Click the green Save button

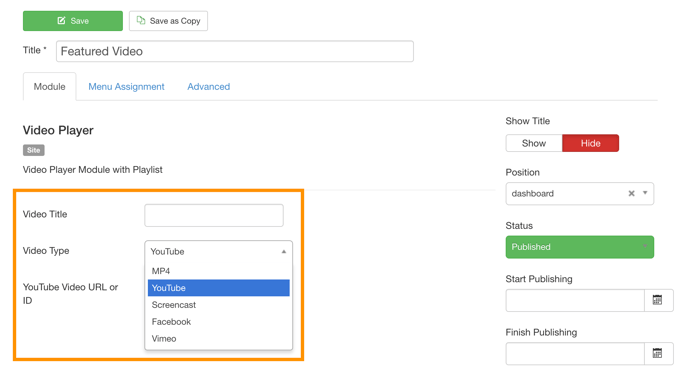(x=73, y=21)
